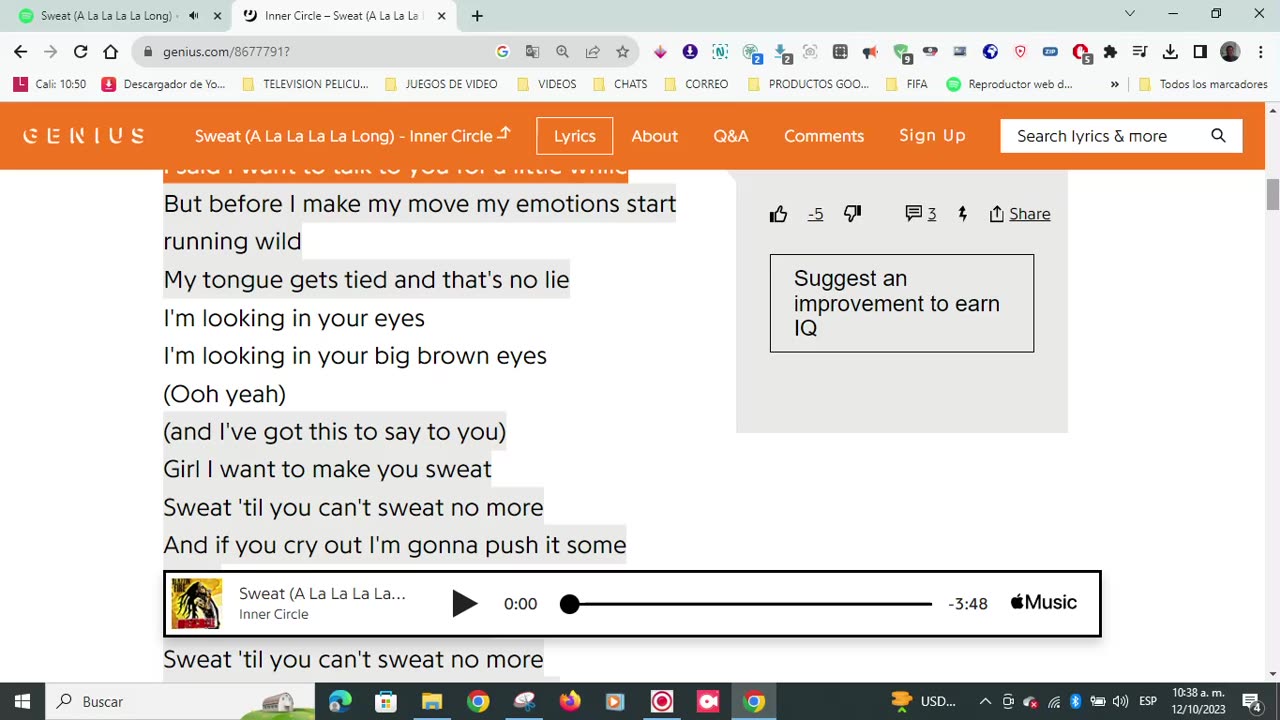This screenshot has width=1280, height=720.
Task: Click the share page icon in address bar
Action: (x=593, y=51)
